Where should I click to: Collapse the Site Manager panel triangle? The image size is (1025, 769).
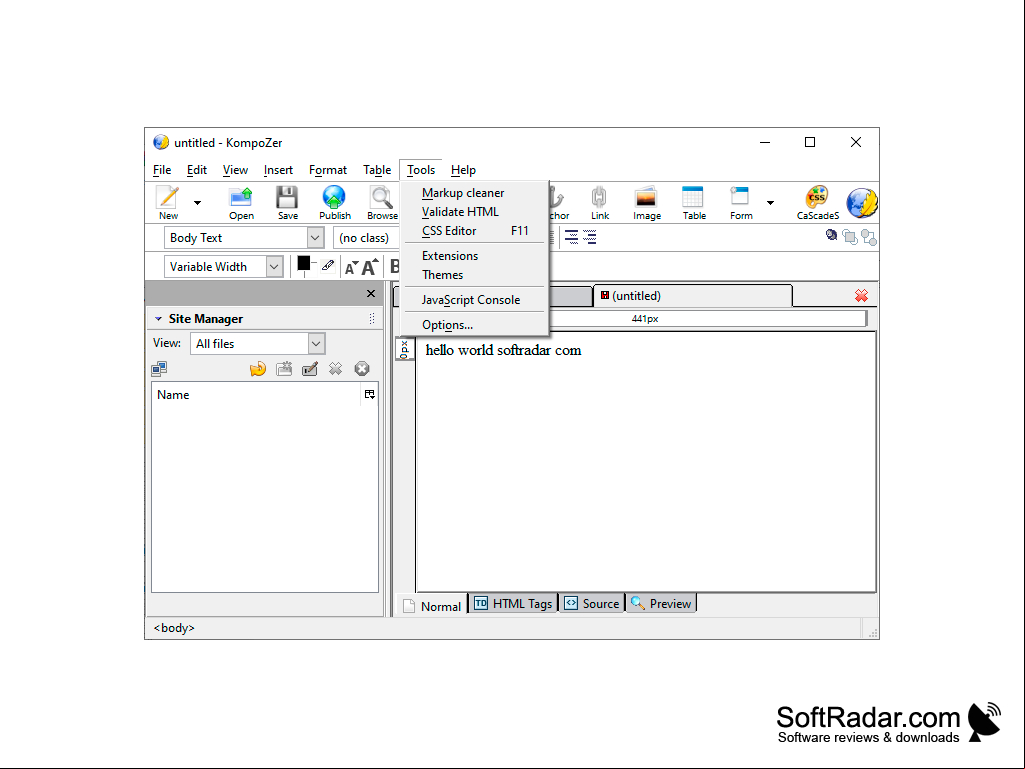tap(158, 319)
